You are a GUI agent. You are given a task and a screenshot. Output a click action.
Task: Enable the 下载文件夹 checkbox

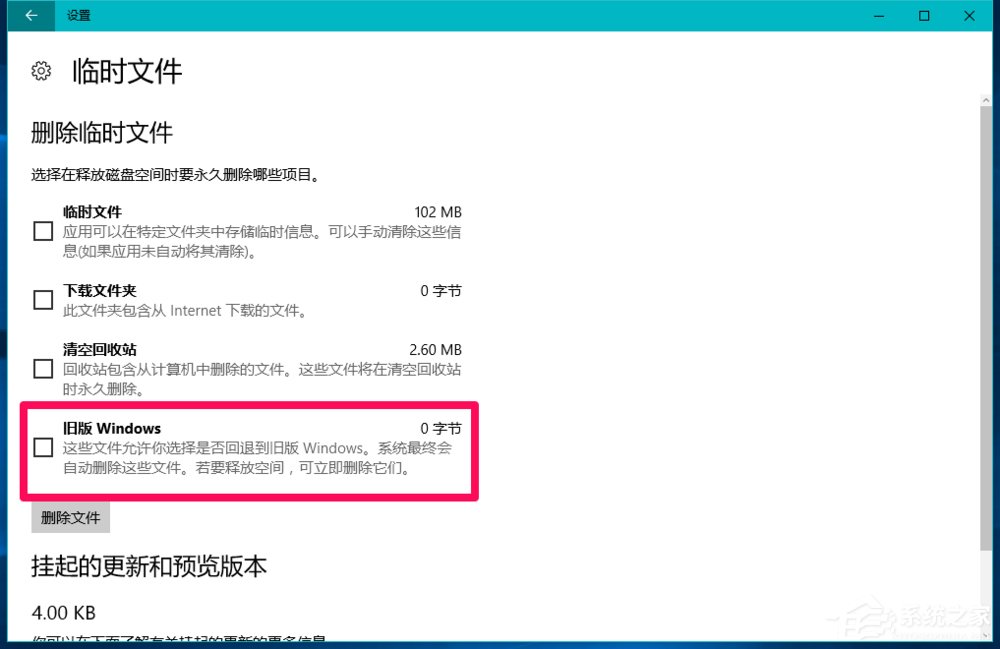(x=42, y=299)
